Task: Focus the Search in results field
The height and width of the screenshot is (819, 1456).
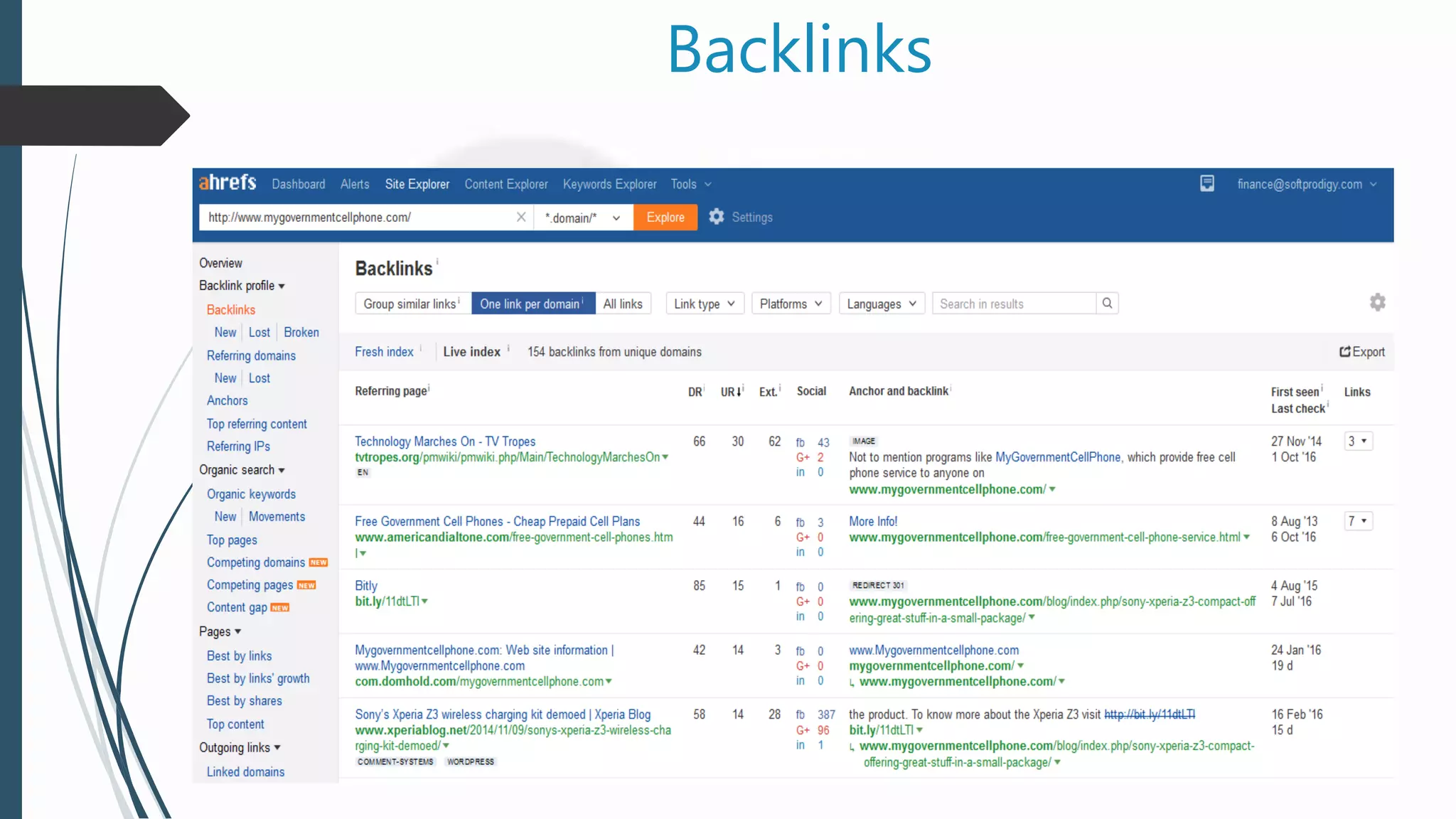Action: coord(1015,304)
